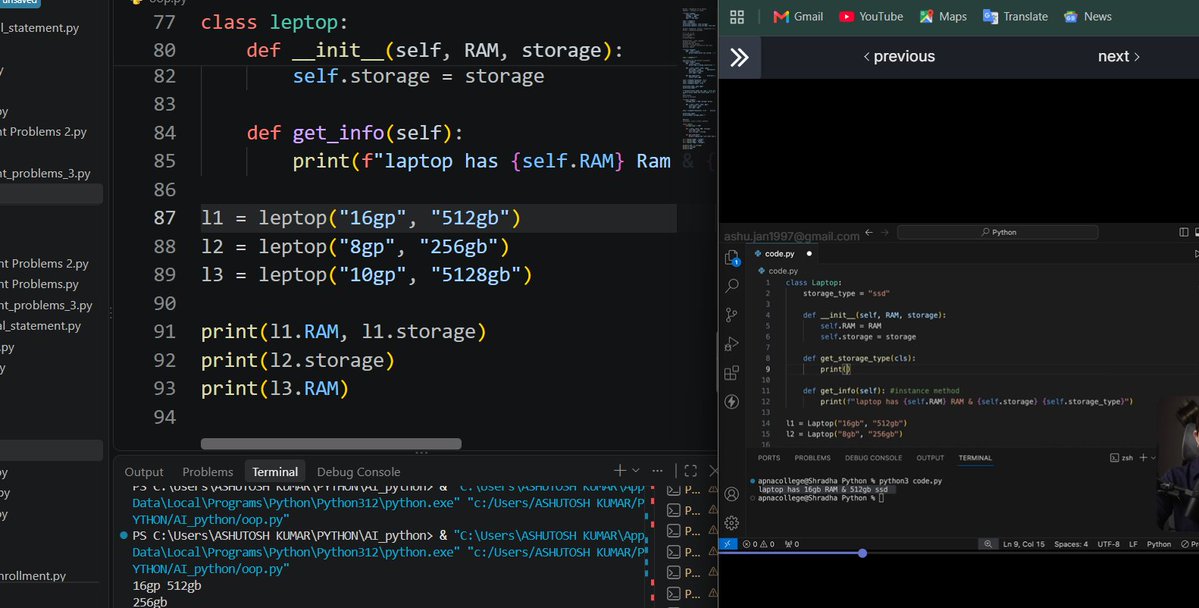Click the DEBUG CONSOLE tab in the video
The width and height of the screenshot is (1199, 608).
point(873,458)
